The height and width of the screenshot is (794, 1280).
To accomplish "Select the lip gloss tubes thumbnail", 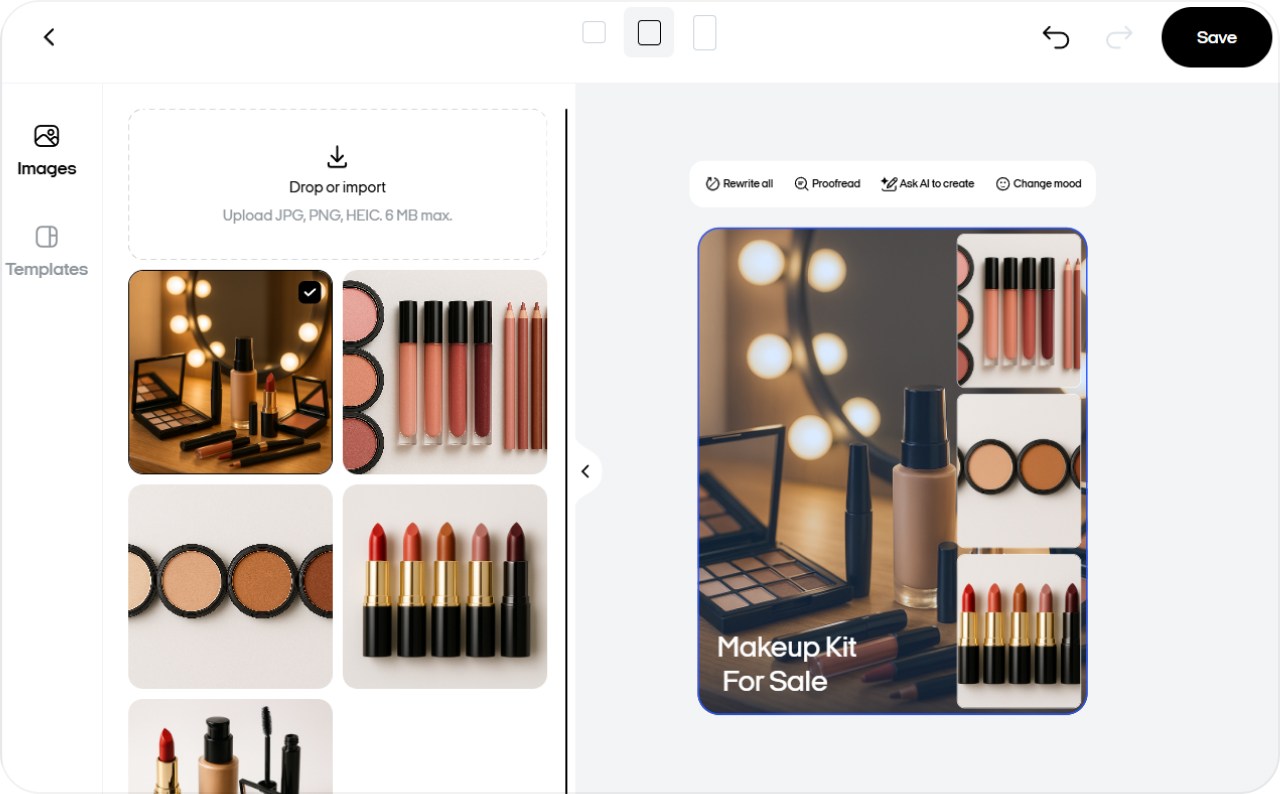I will tap(444, 371).
